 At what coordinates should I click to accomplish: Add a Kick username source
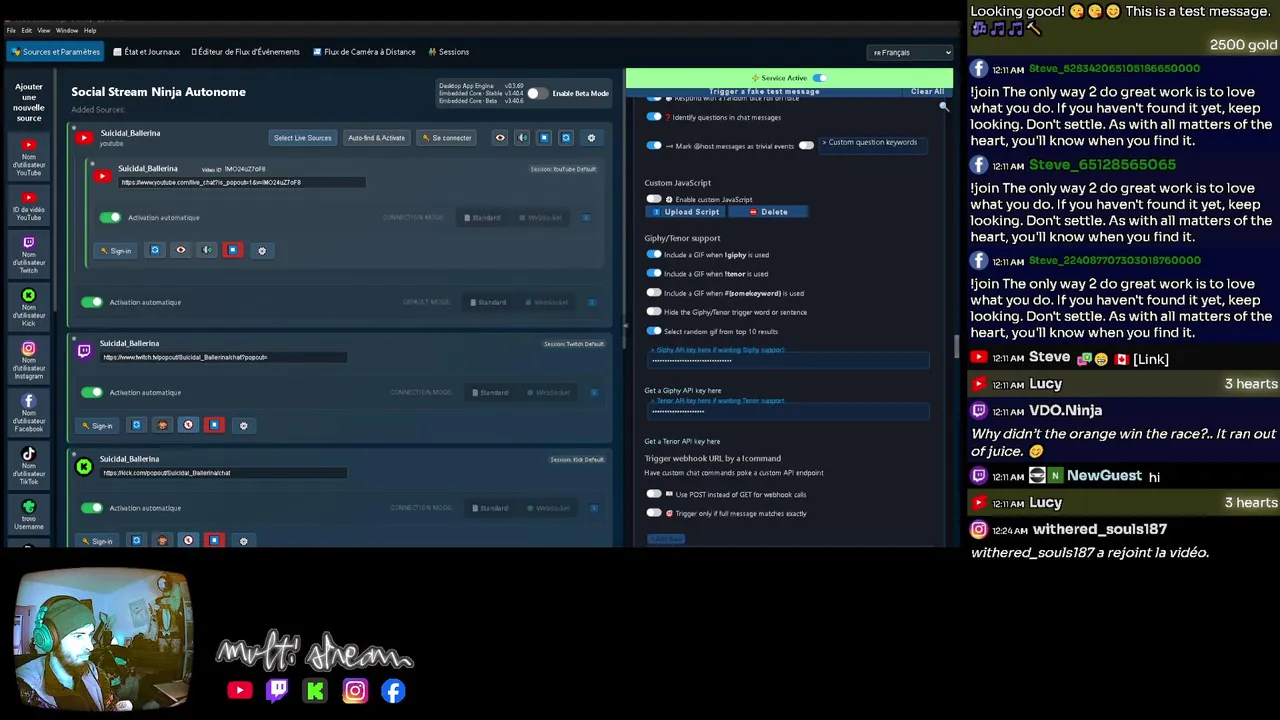28,308
